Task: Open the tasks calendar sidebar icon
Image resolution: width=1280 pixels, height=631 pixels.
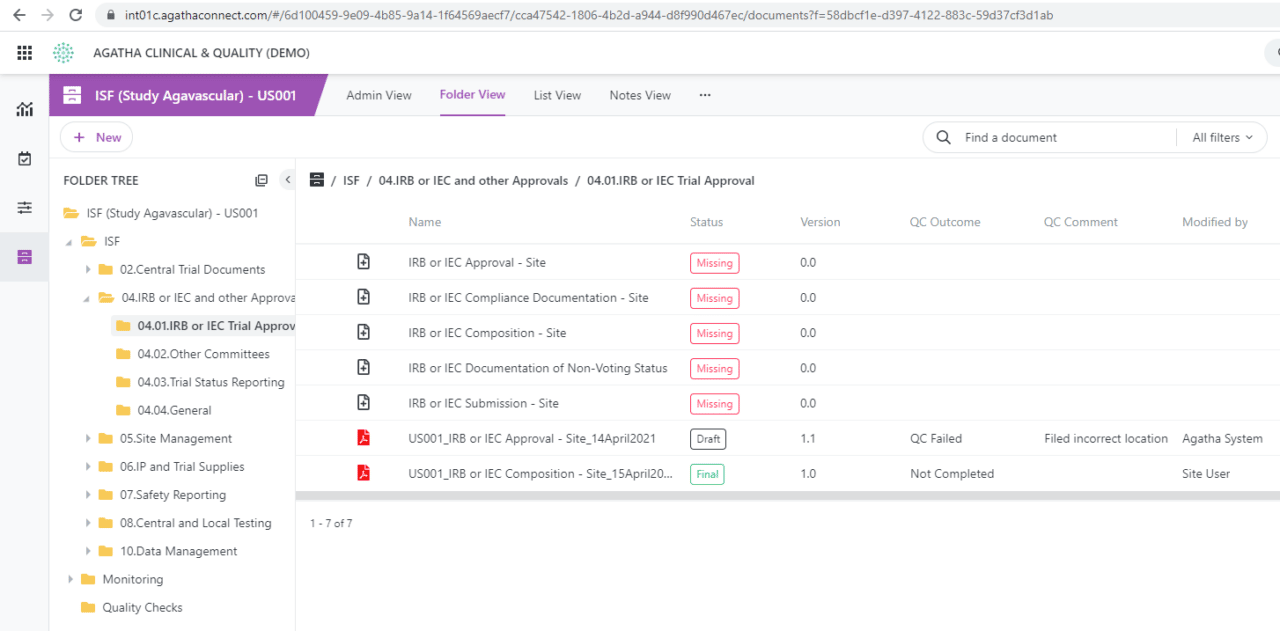Action: (25, 158)
